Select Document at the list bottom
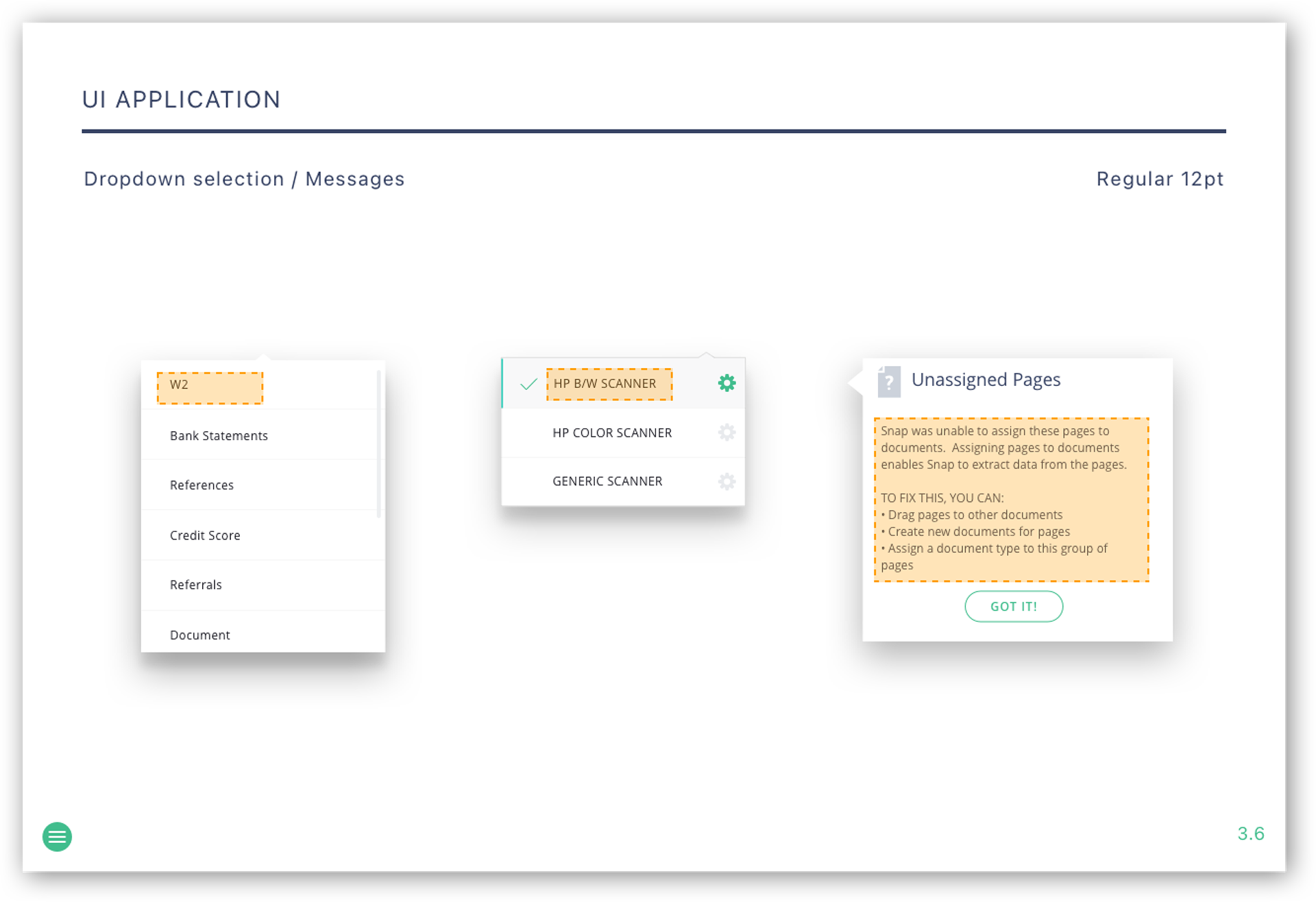1316x902 pixels. (x=200, y=635)
